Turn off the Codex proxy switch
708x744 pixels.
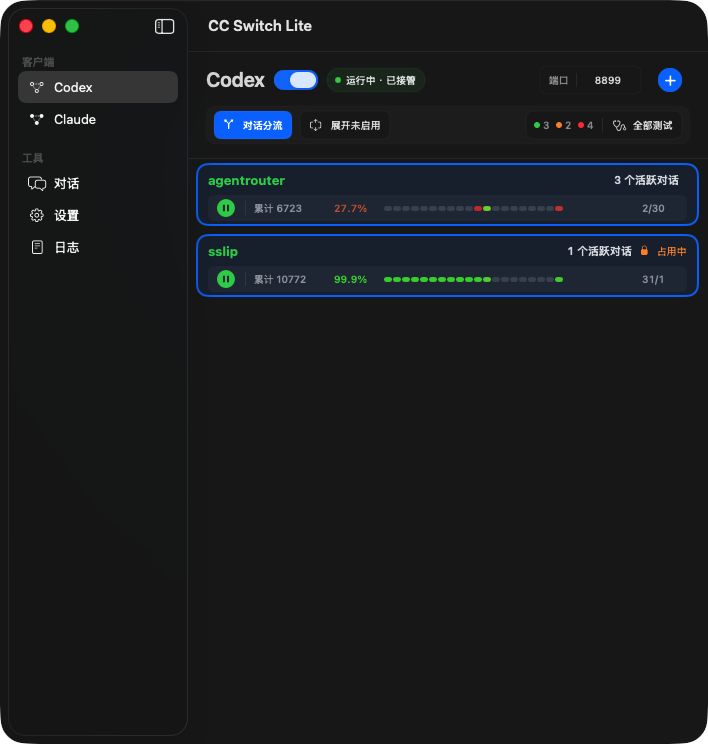[296, 80]
